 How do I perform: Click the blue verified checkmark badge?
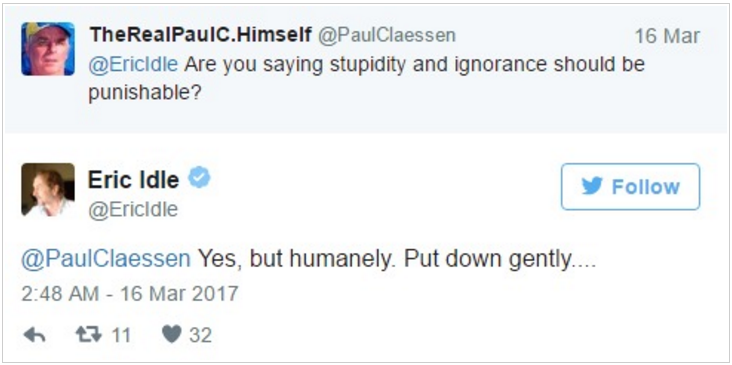[199, 178]
